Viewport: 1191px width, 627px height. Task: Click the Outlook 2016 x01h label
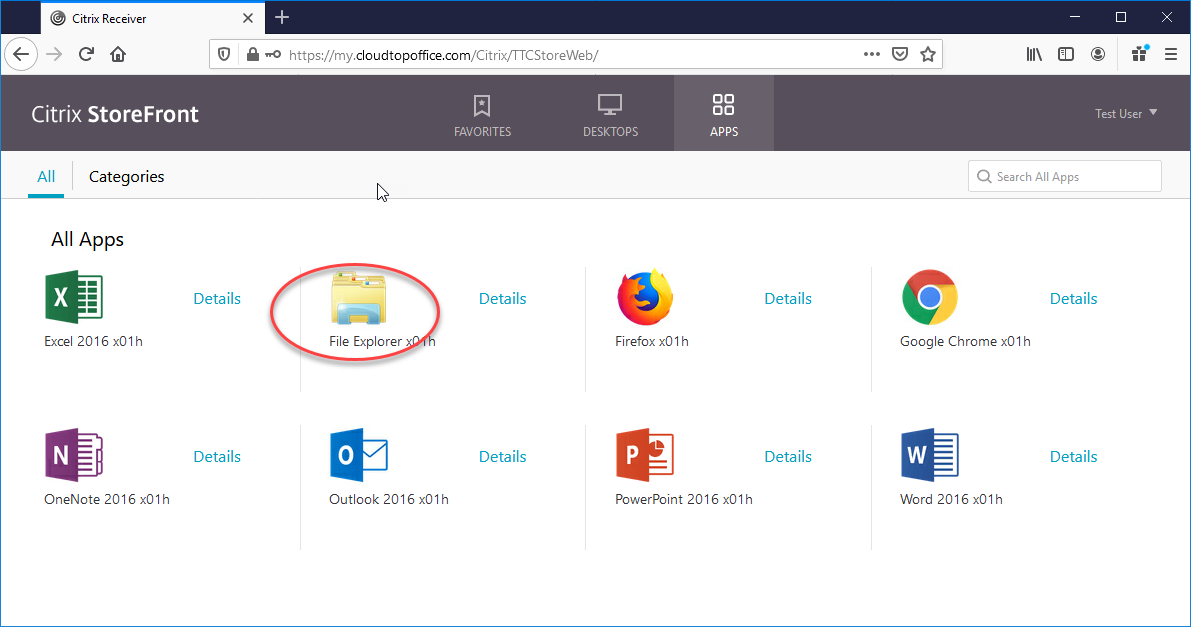coord(389,500)
